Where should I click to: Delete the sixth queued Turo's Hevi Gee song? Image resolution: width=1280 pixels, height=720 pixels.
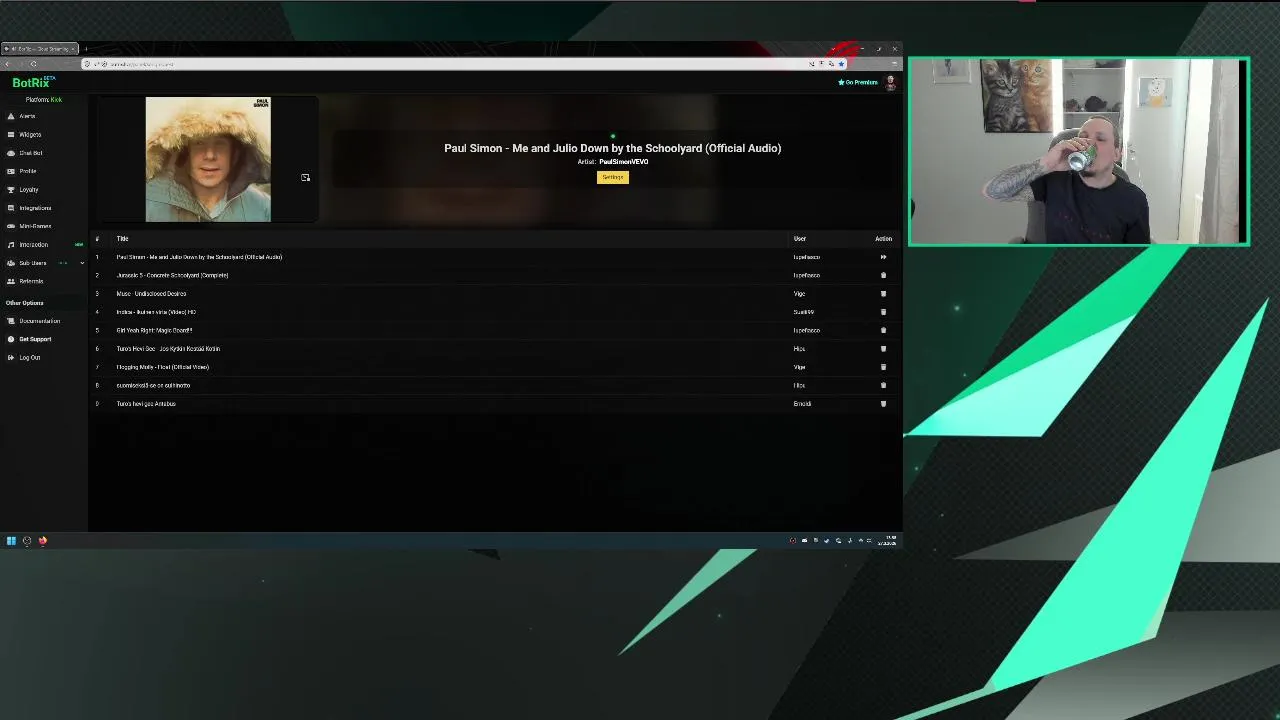click(883, 349)
